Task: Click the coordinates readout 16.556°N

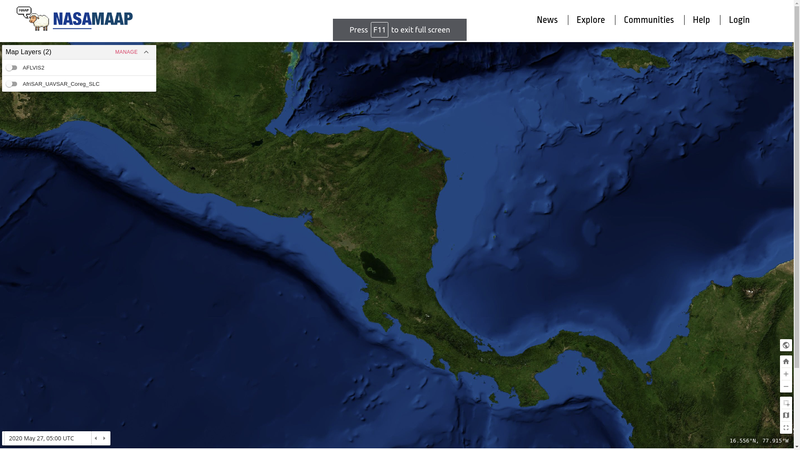Action: (759, 441)
